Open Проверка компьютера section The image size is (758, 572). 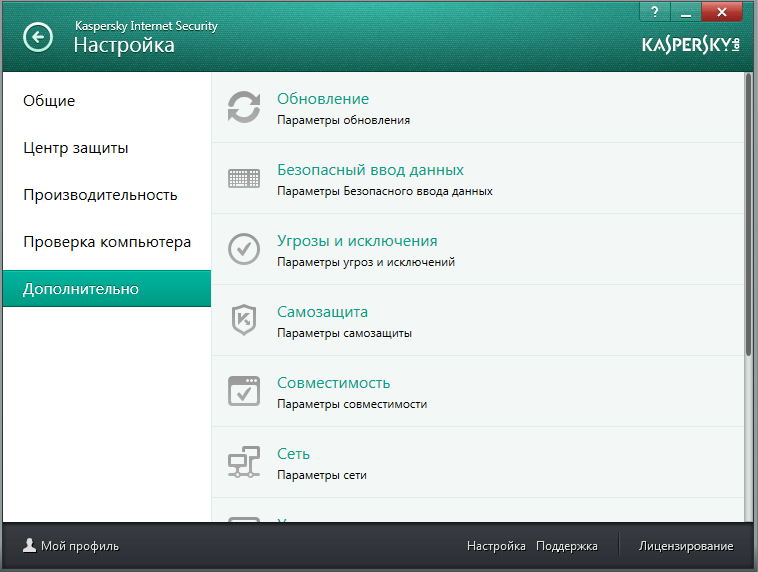[107, 242]
